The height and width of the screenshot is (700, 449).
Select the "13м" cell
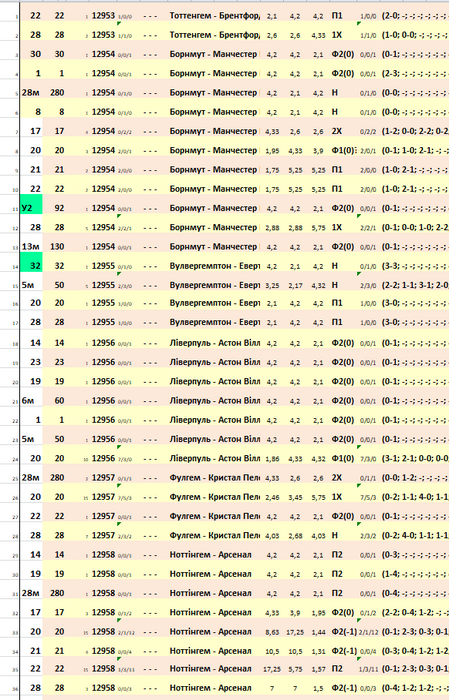(31, 246)
